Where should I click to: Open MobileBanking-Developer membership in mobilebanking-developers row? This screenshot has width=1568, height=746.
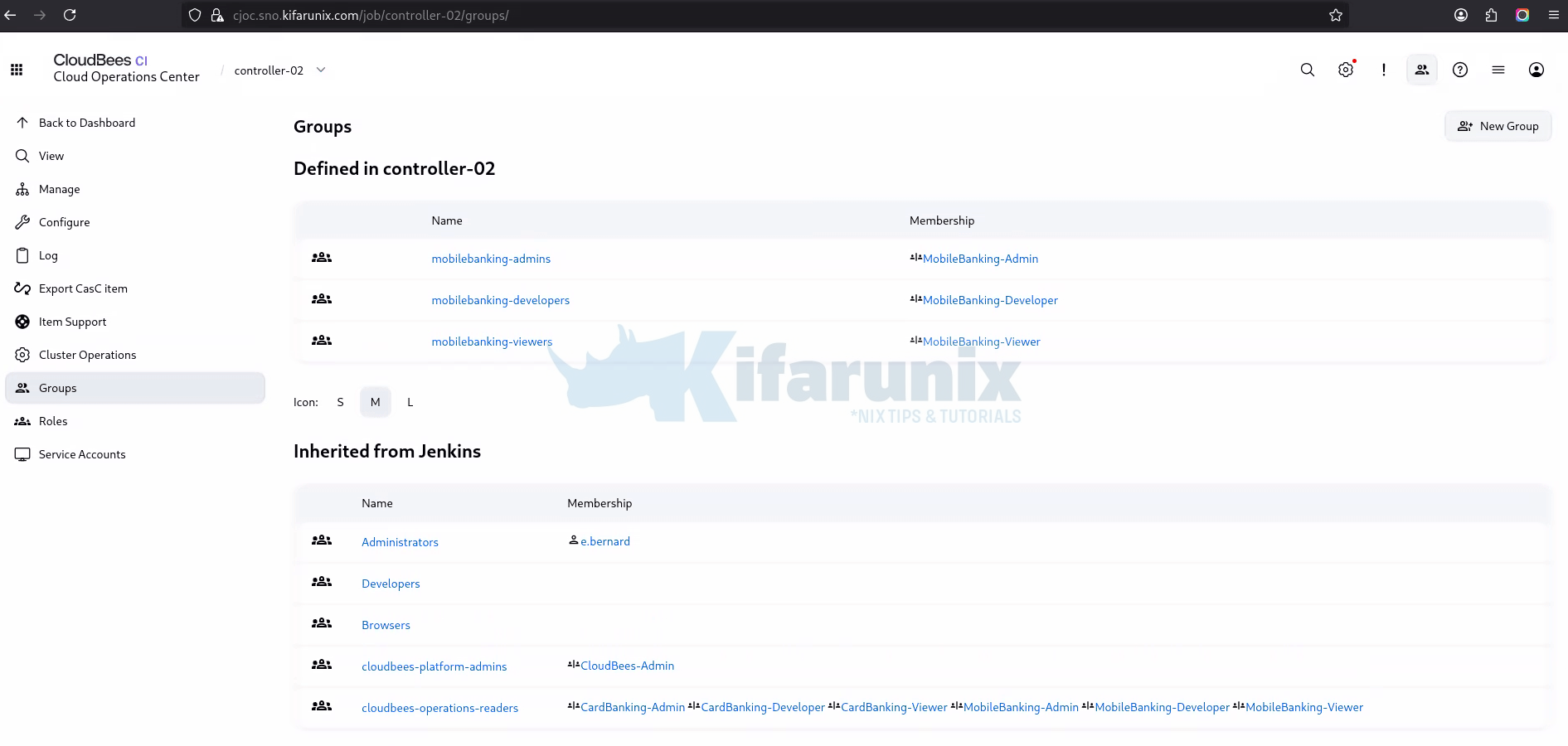pyautogui.click(x=990, y=300)
